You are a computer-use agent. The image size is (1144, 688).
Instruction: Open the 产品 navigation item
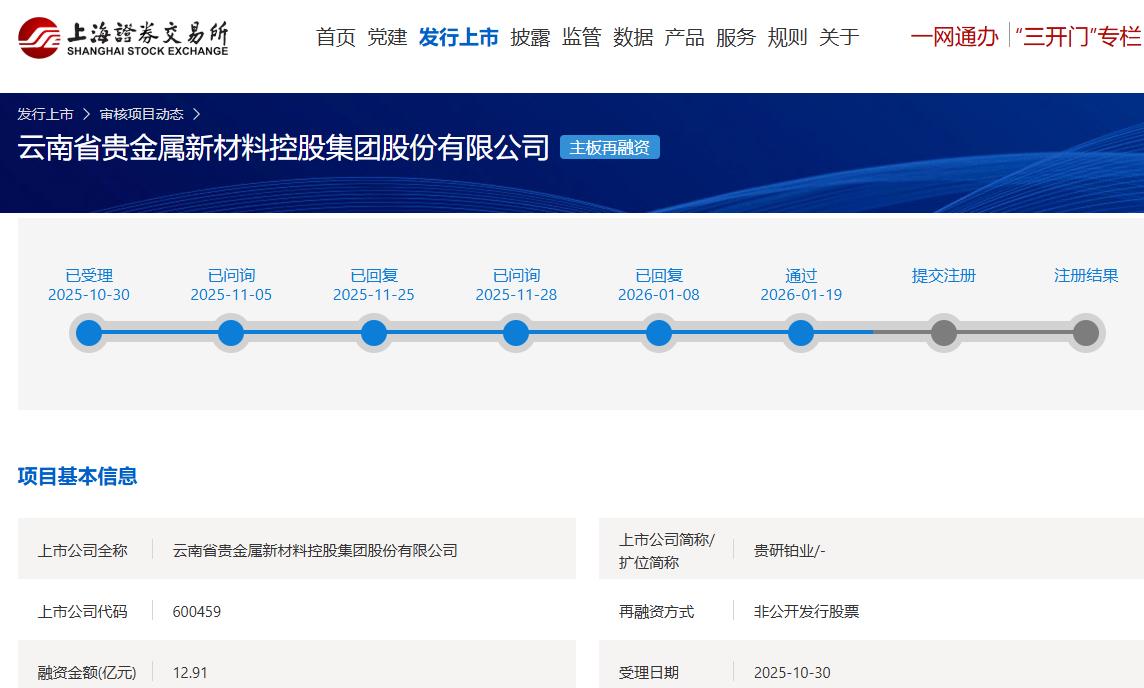pos(684,38)
